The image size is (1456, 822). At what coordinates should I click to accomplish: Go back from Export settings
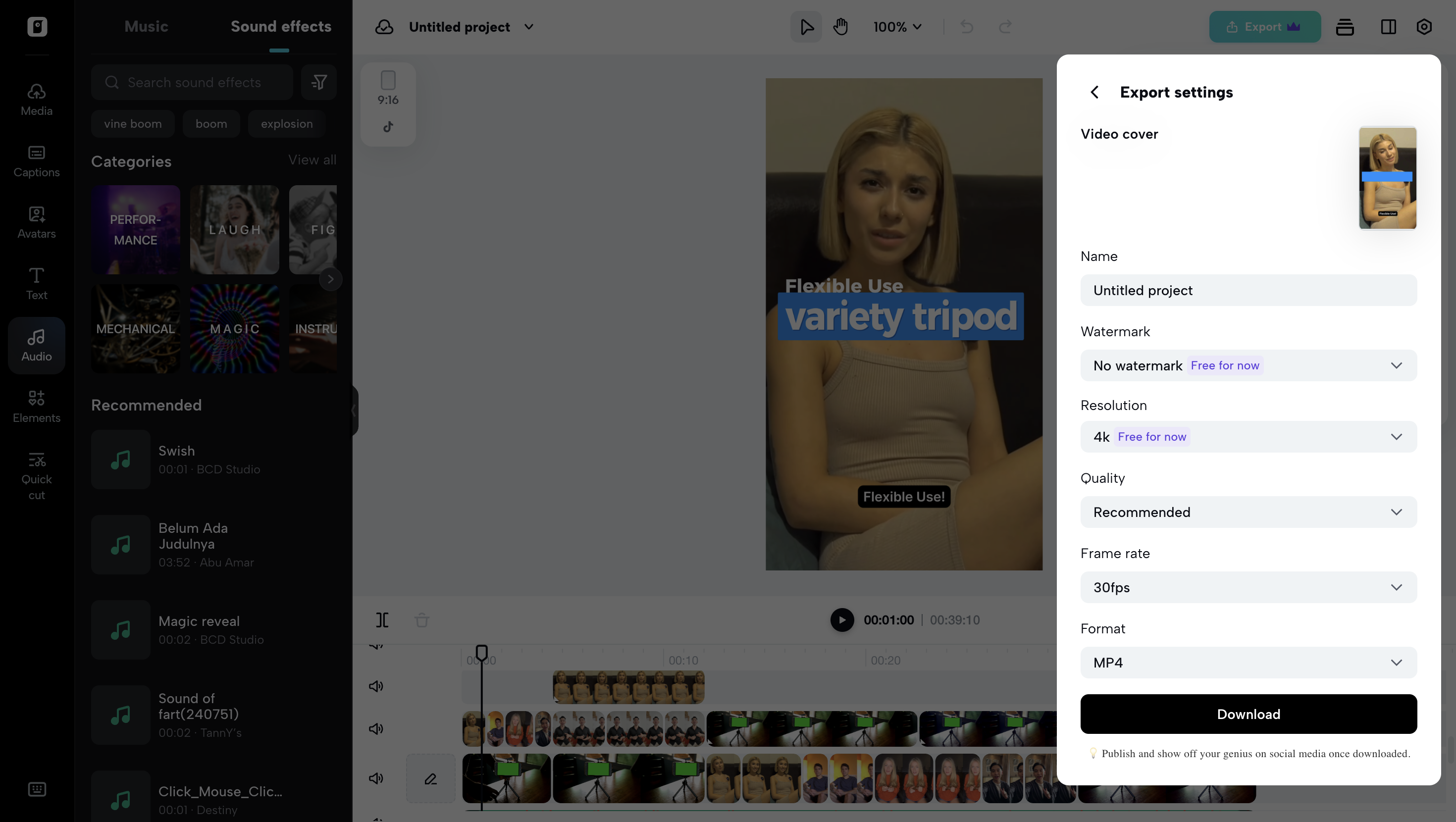pos(1095,92)
